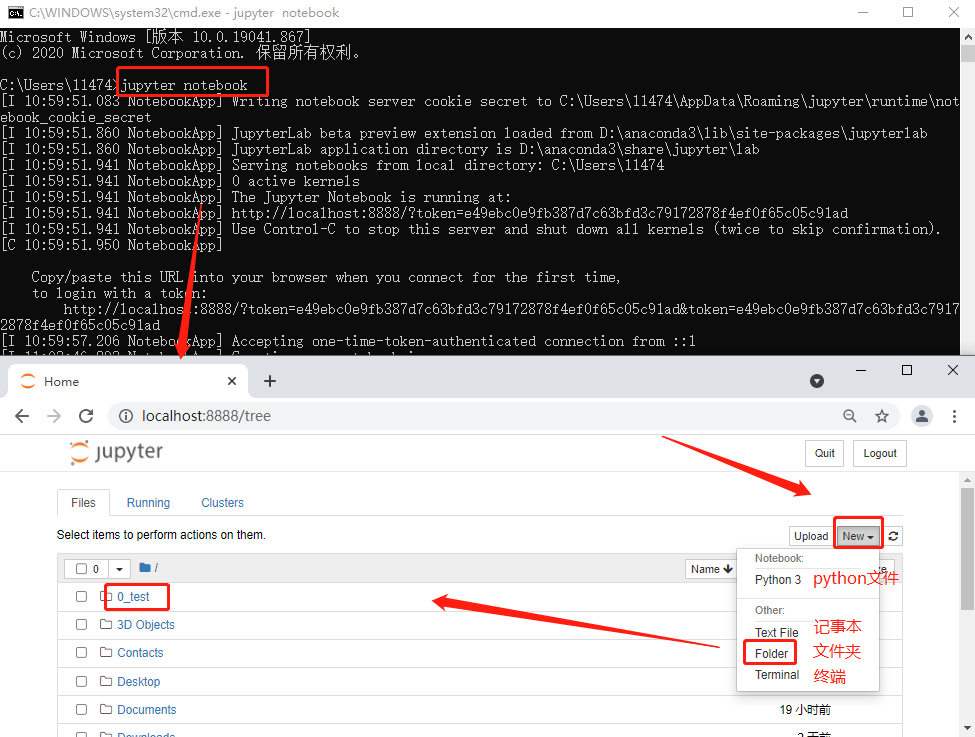The width and height of the screenshot is (975, 737).
Task: Choose Terminal from New menu
Action: (x=777, y=675)
